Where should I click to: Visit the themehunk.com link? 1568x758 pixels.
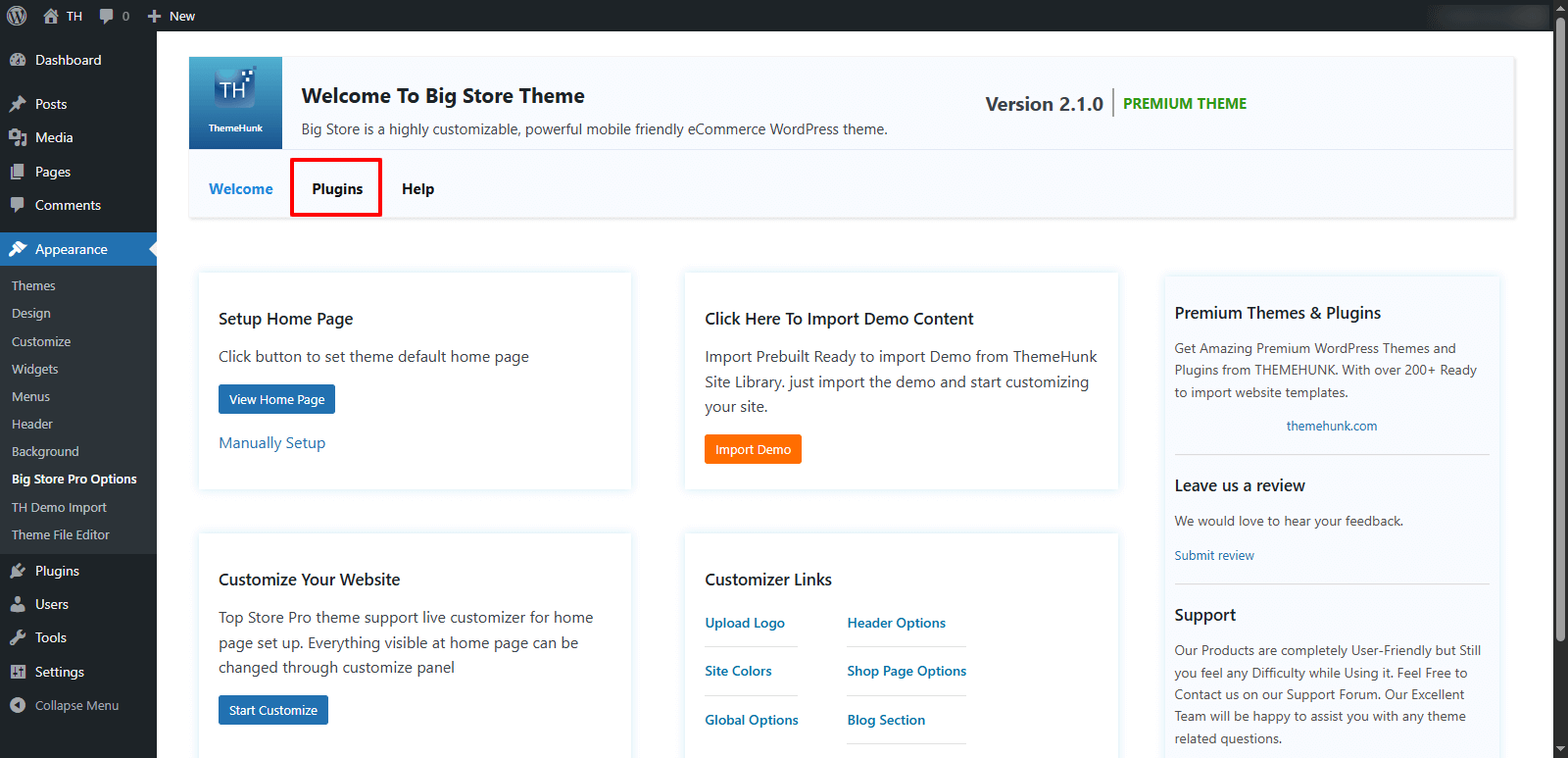(1332, 426)
